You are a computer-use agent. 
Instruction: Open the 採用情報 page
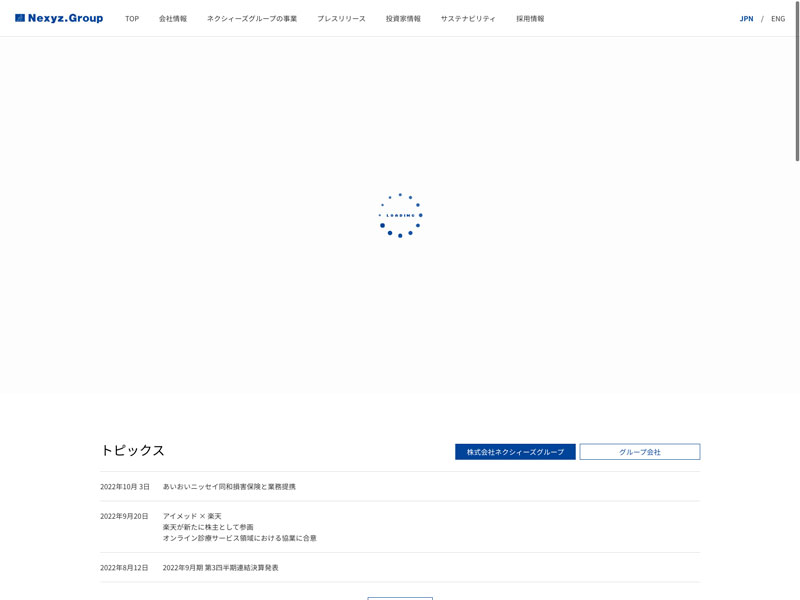point(530,19)
